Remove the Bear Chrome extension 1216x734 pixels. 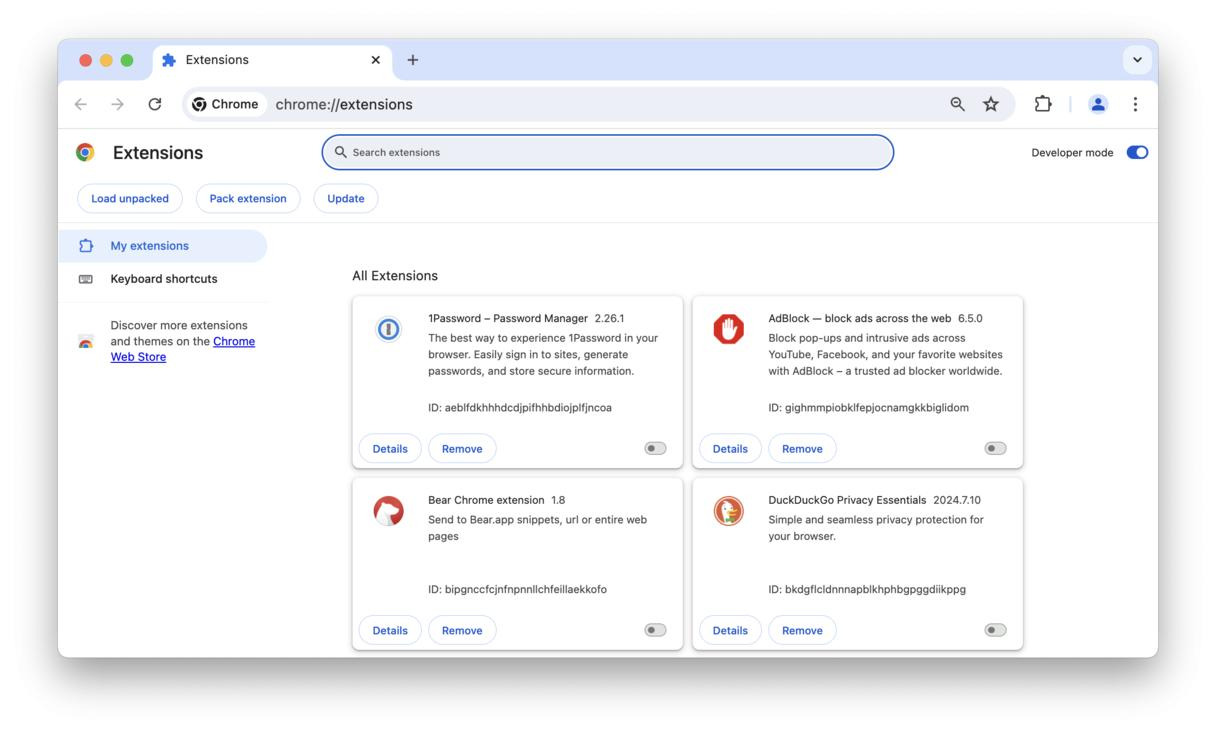tap(462, 630)
